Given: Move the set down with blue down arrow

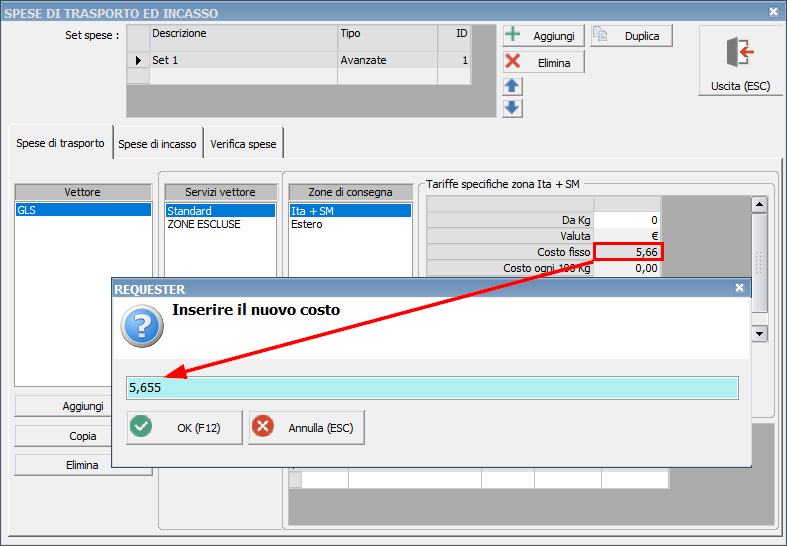Looking at the screenshot, I should pyautogui.click(x=512, y=108).
